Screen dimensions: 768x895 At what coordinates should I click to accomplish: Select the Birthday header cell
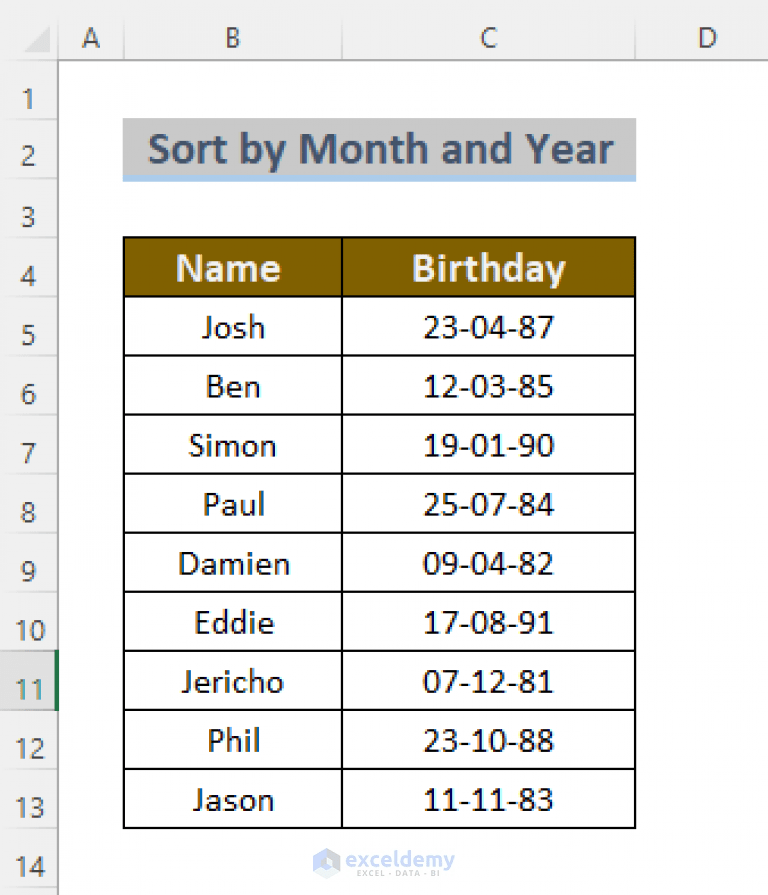[488, 267]
